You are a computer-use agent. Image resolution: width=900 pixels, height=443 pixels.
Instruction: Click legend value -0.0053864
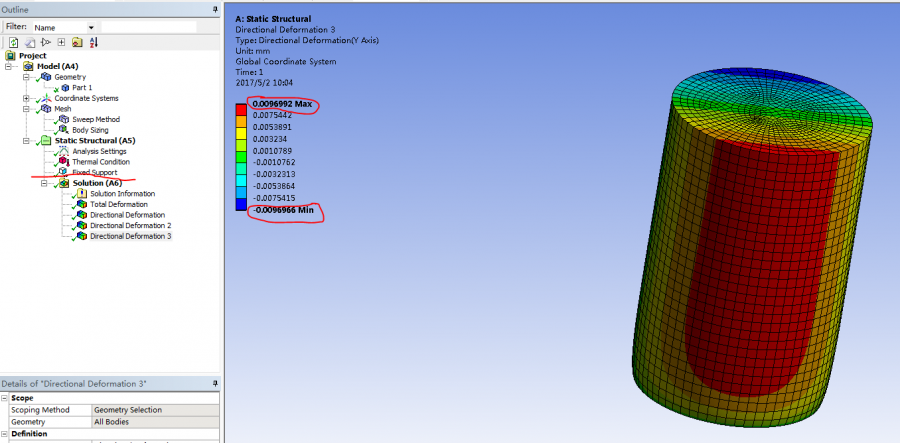[272, 186]
